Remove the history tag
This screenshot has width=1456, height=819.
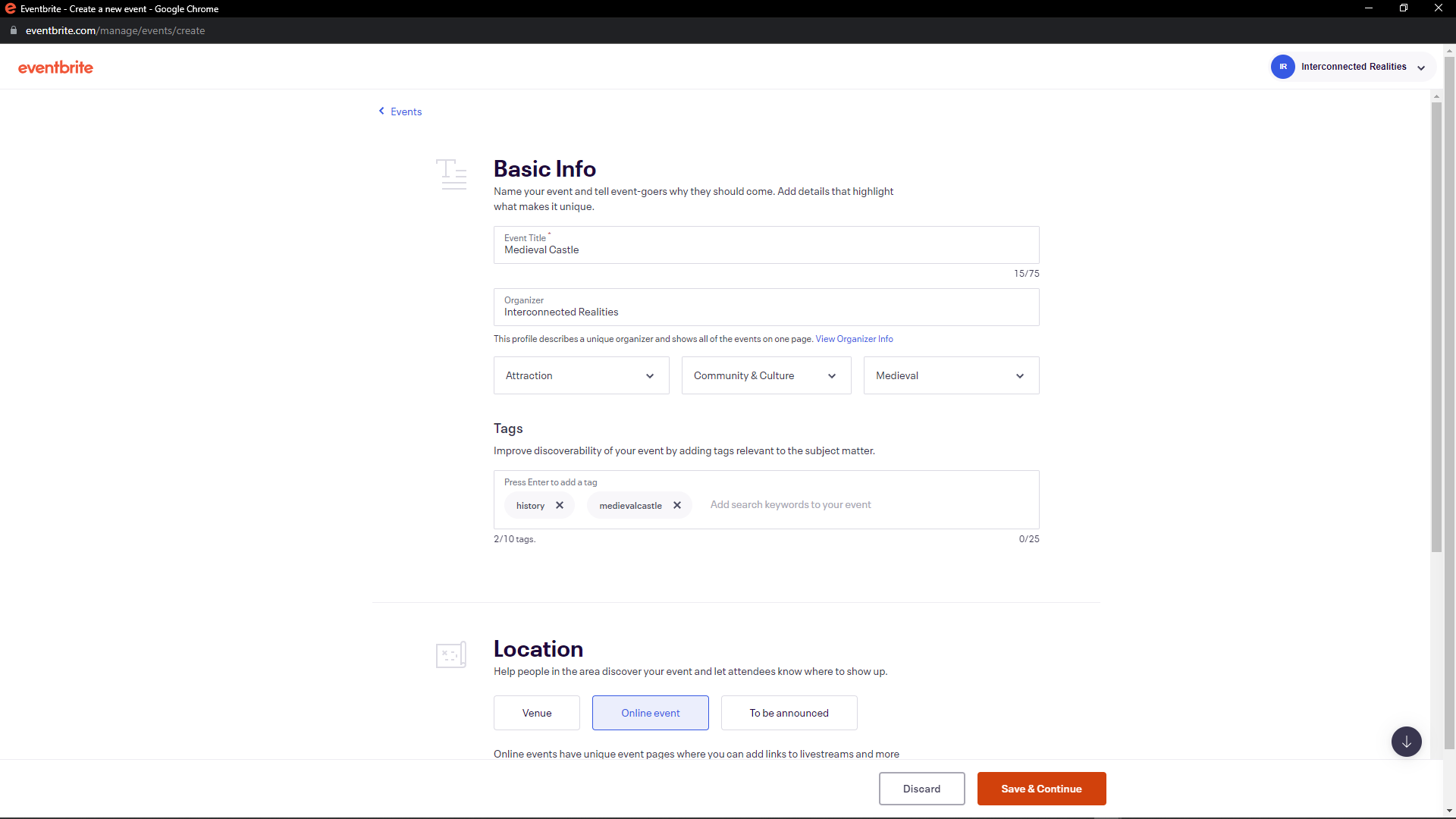point(559,505)
